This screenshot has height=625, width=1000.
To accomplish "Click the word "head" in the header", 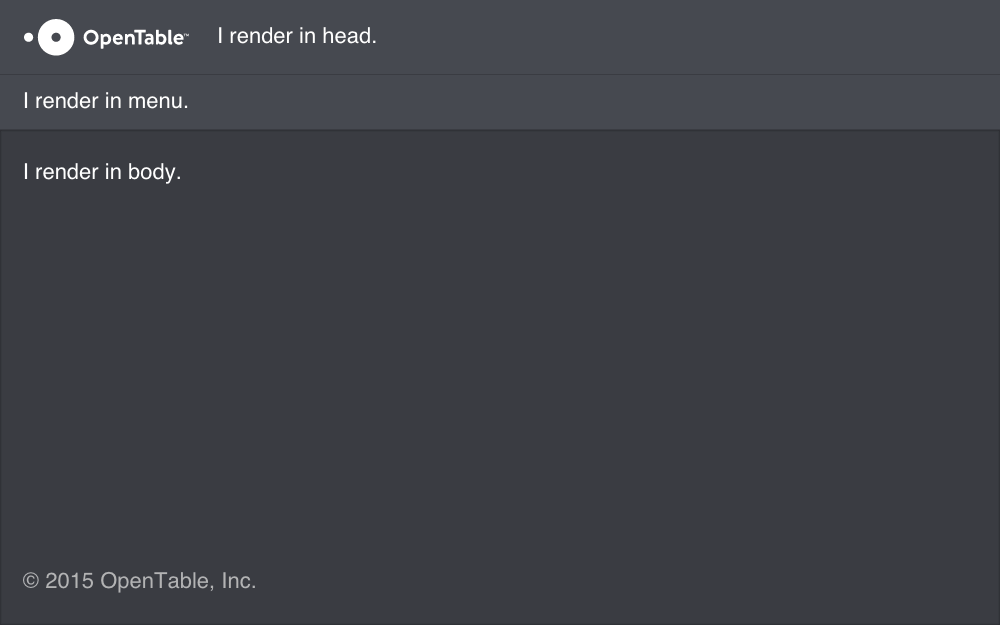I will tap(346, 37).
